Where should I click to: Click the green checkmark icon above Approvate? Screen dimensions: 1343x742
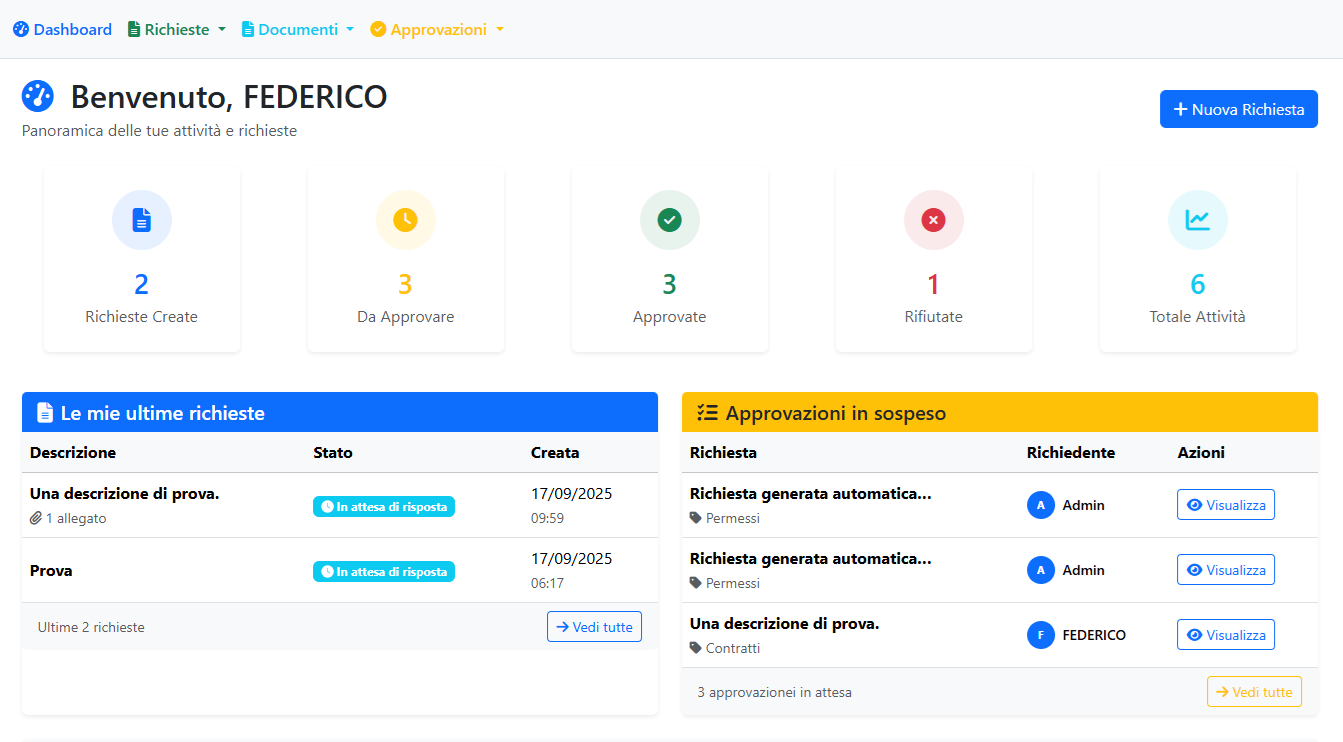click(x=669, y=220)
